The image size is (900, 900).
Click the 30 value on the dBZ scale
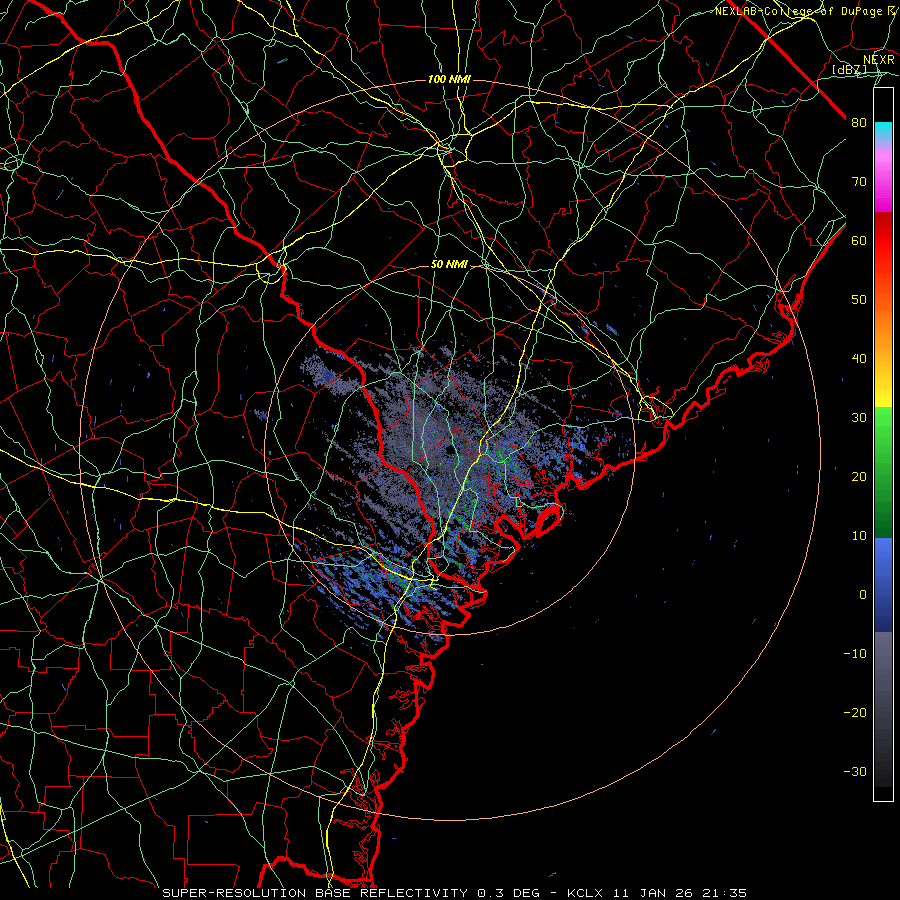pyautogui.click(x=859, y=418)
